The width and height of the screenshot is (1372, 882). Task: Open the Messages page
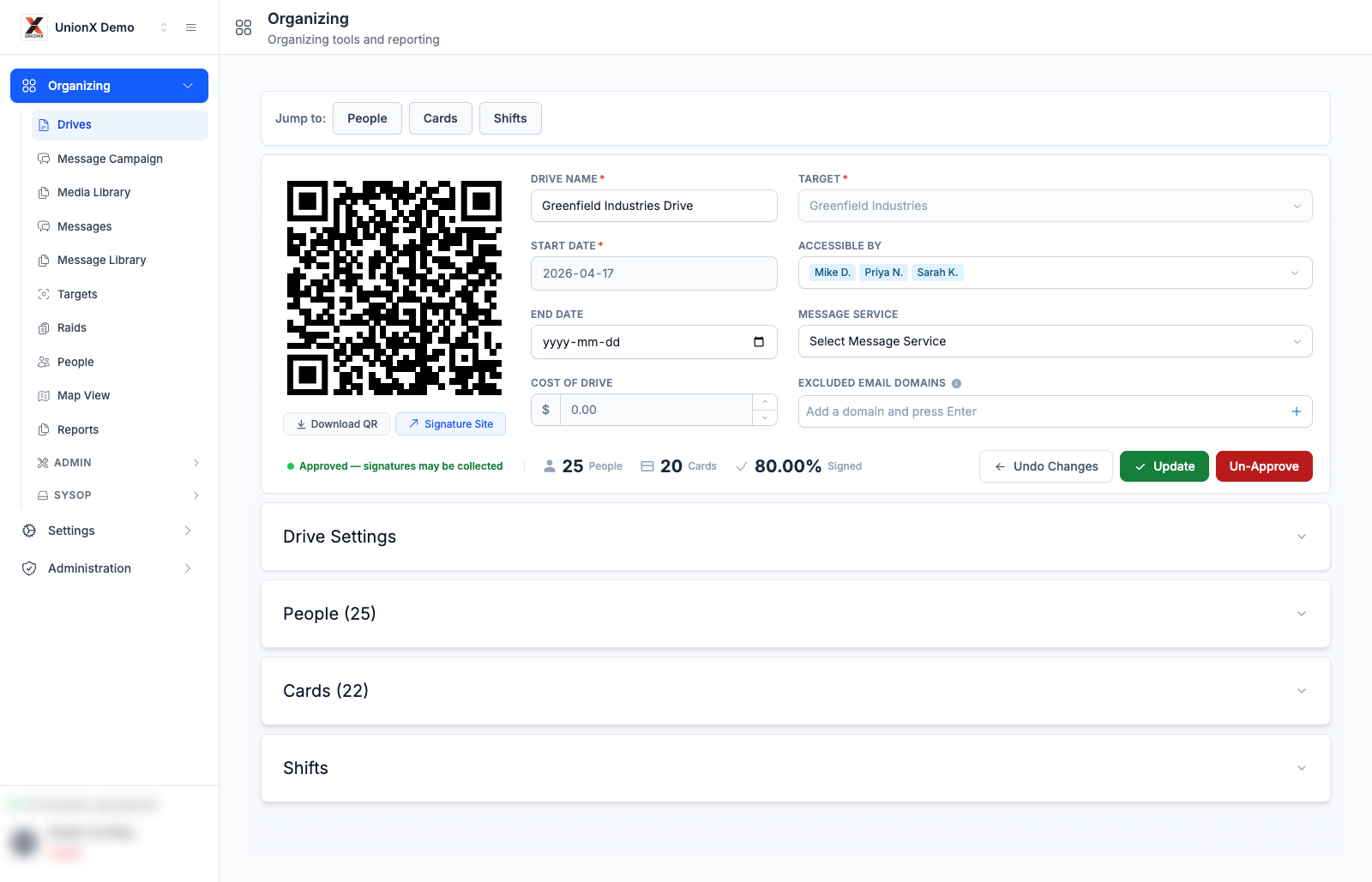pyautogui.click(x=120, y=226)
